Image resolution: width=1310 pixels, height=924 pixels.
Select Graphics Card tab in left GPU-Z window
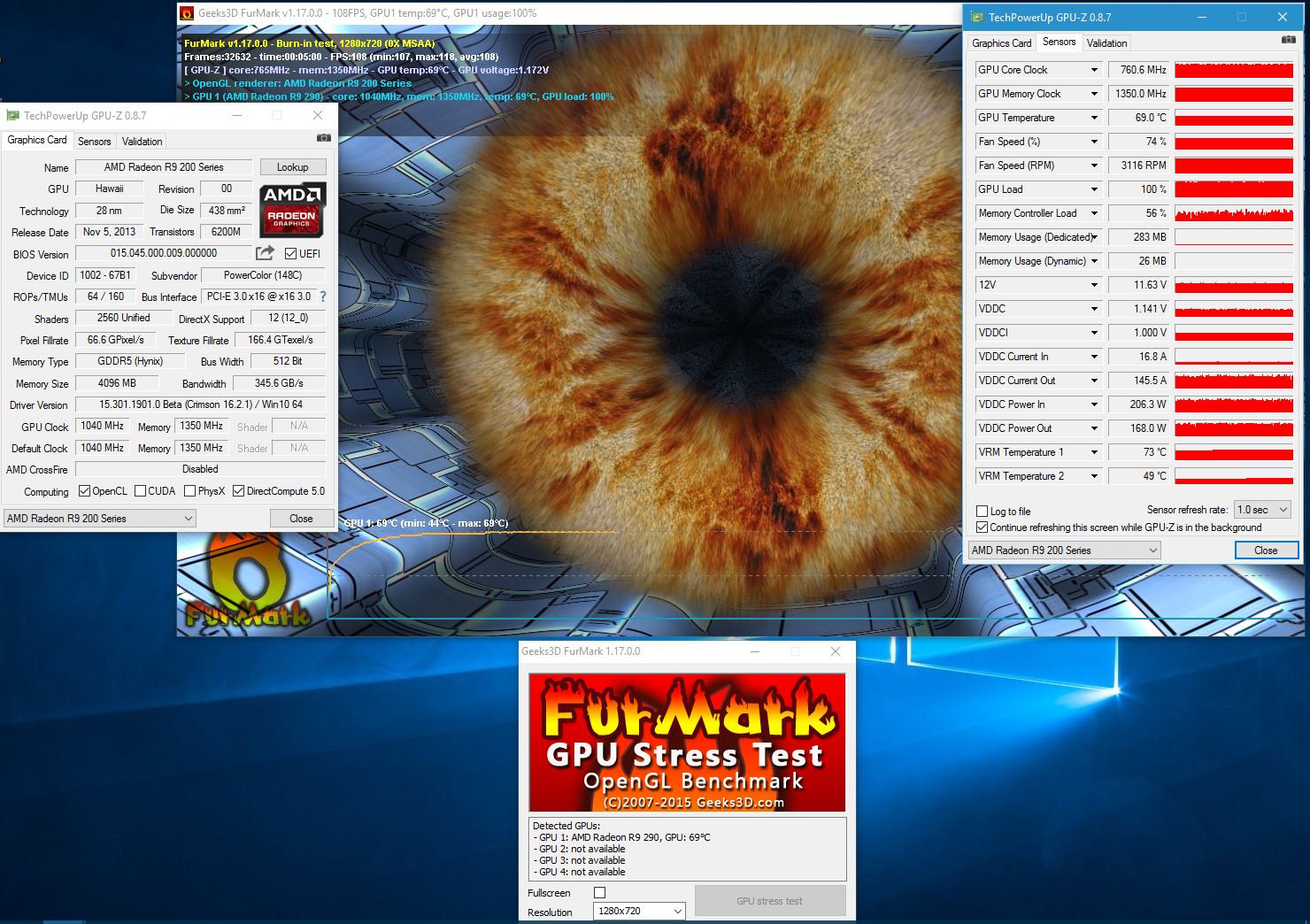pyautogui.click(x=37, y=140)
